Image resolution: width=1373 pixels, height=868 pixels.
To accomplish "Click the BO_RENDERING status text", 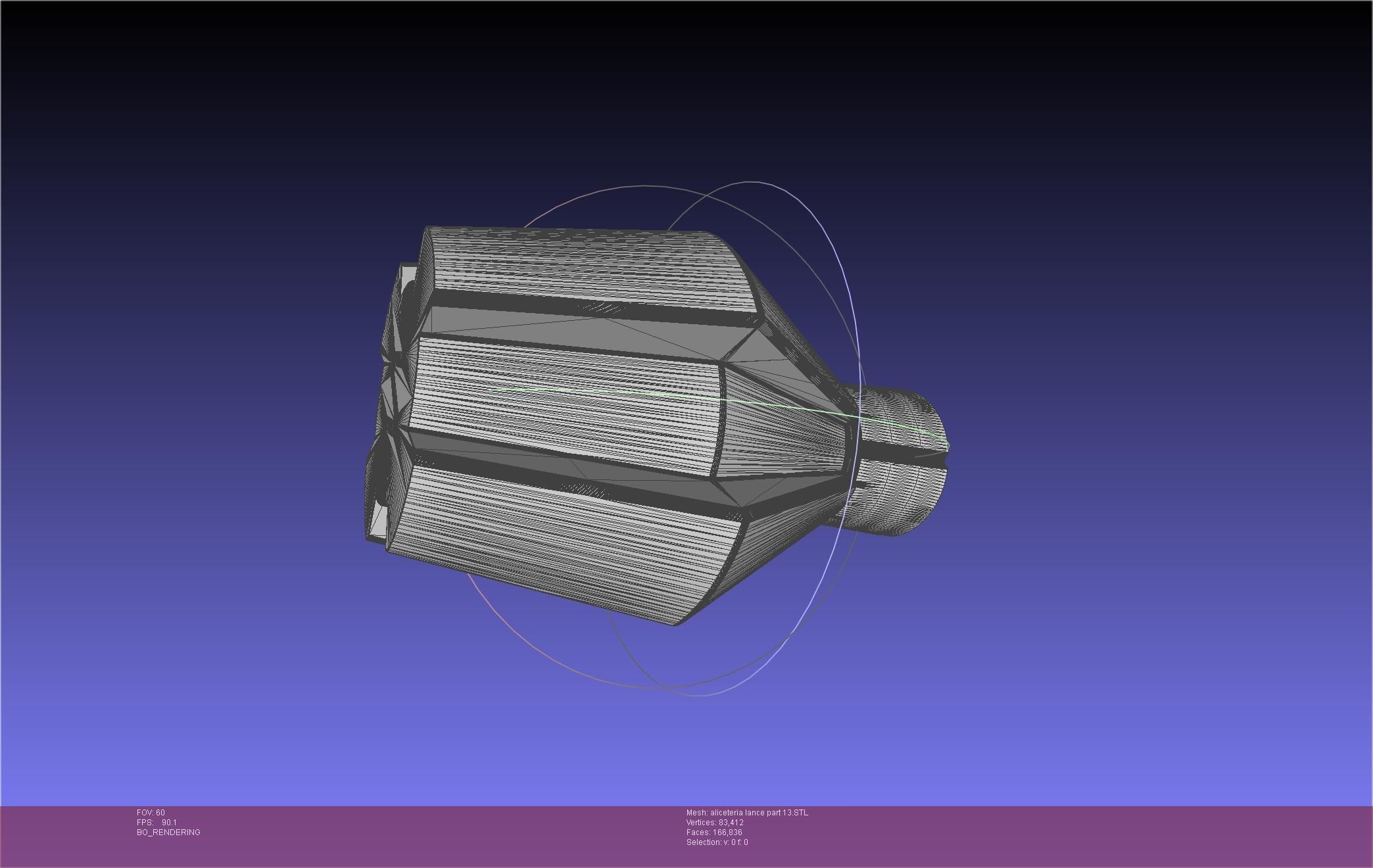I will (x=168, y=832).
